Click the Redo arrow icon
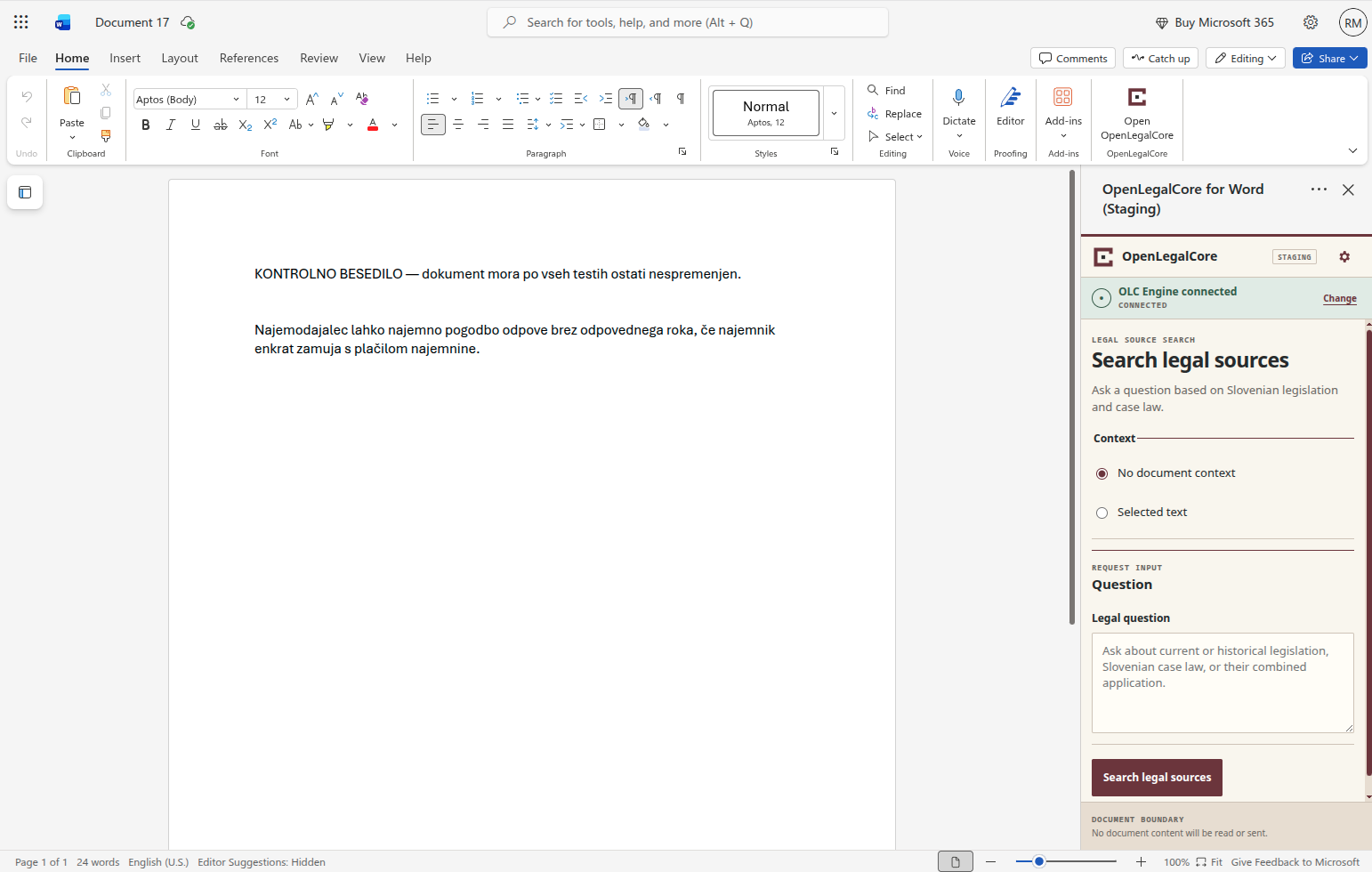Screen dimensions: 1372x872 click(x=27, y=122)
